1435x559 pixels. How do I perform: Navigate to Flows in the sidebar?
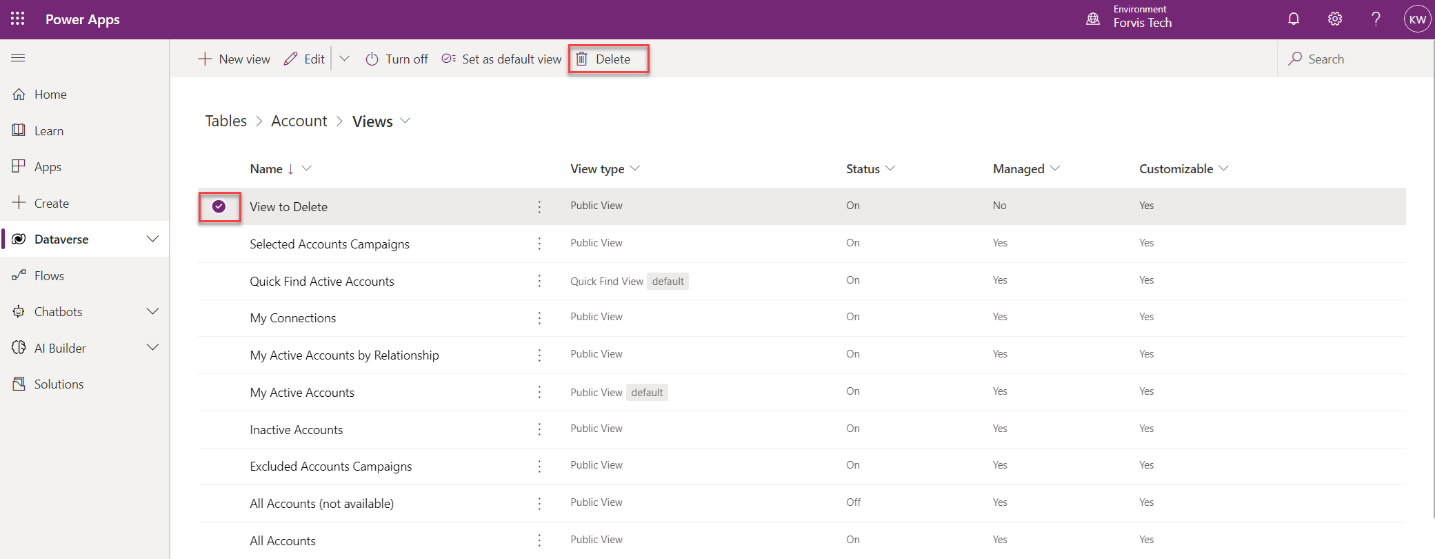coord(49,275)
